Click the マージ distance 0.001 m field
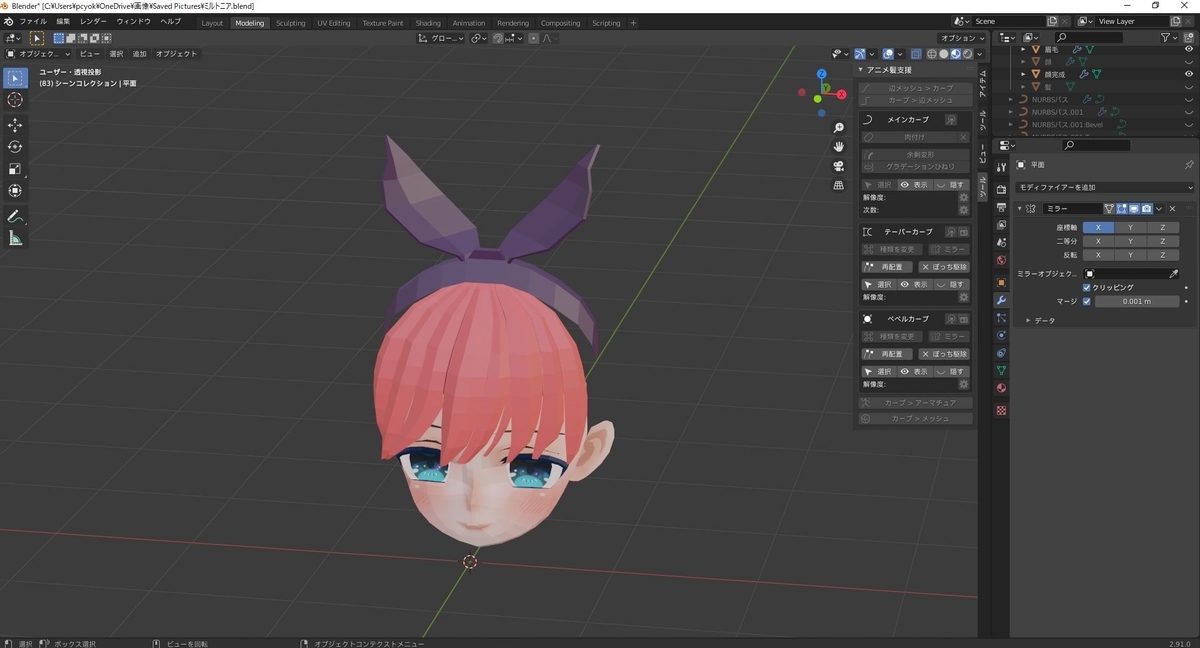 coord(1137,301)
